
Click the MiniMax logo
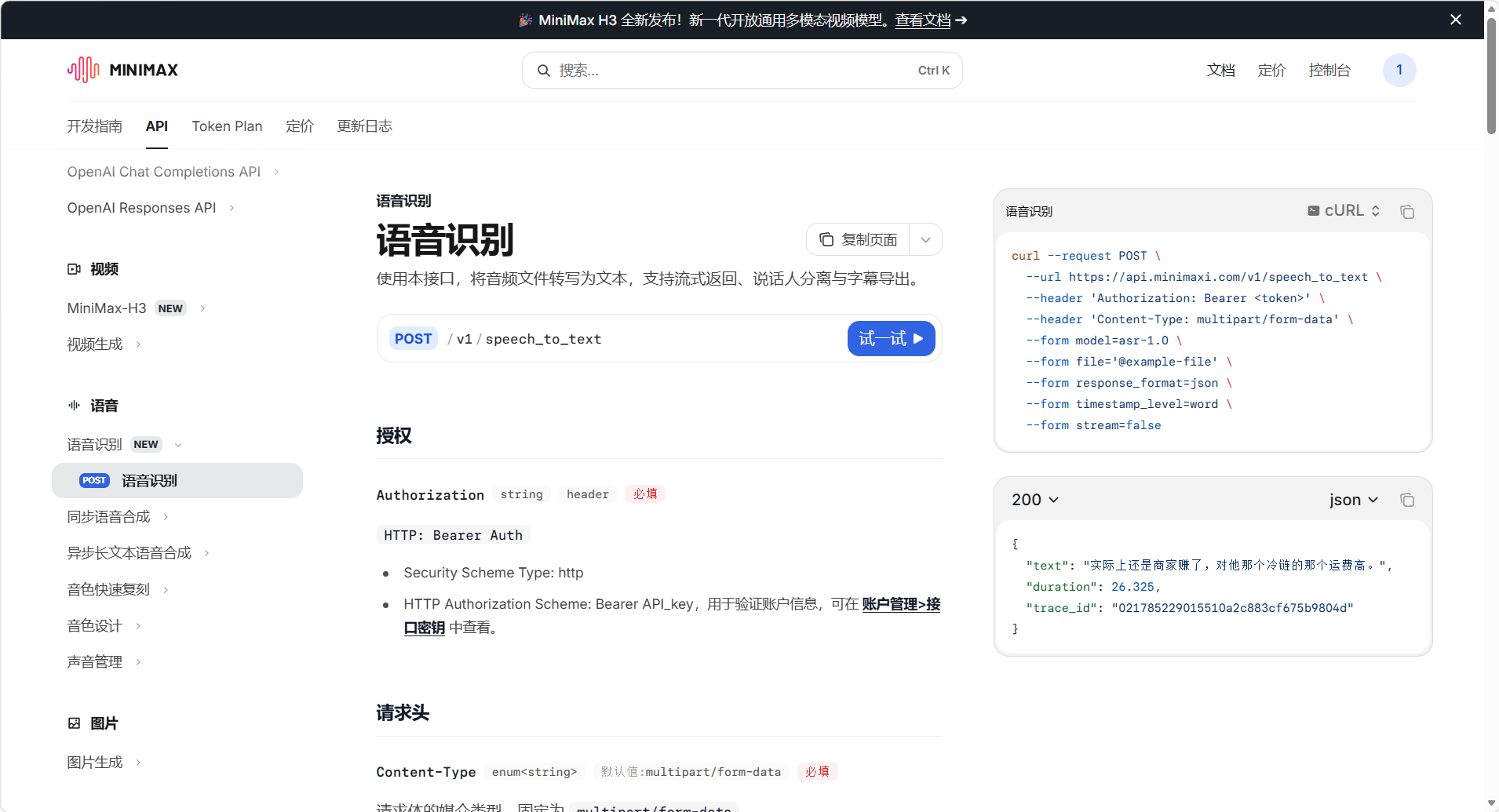click(122, 70)
